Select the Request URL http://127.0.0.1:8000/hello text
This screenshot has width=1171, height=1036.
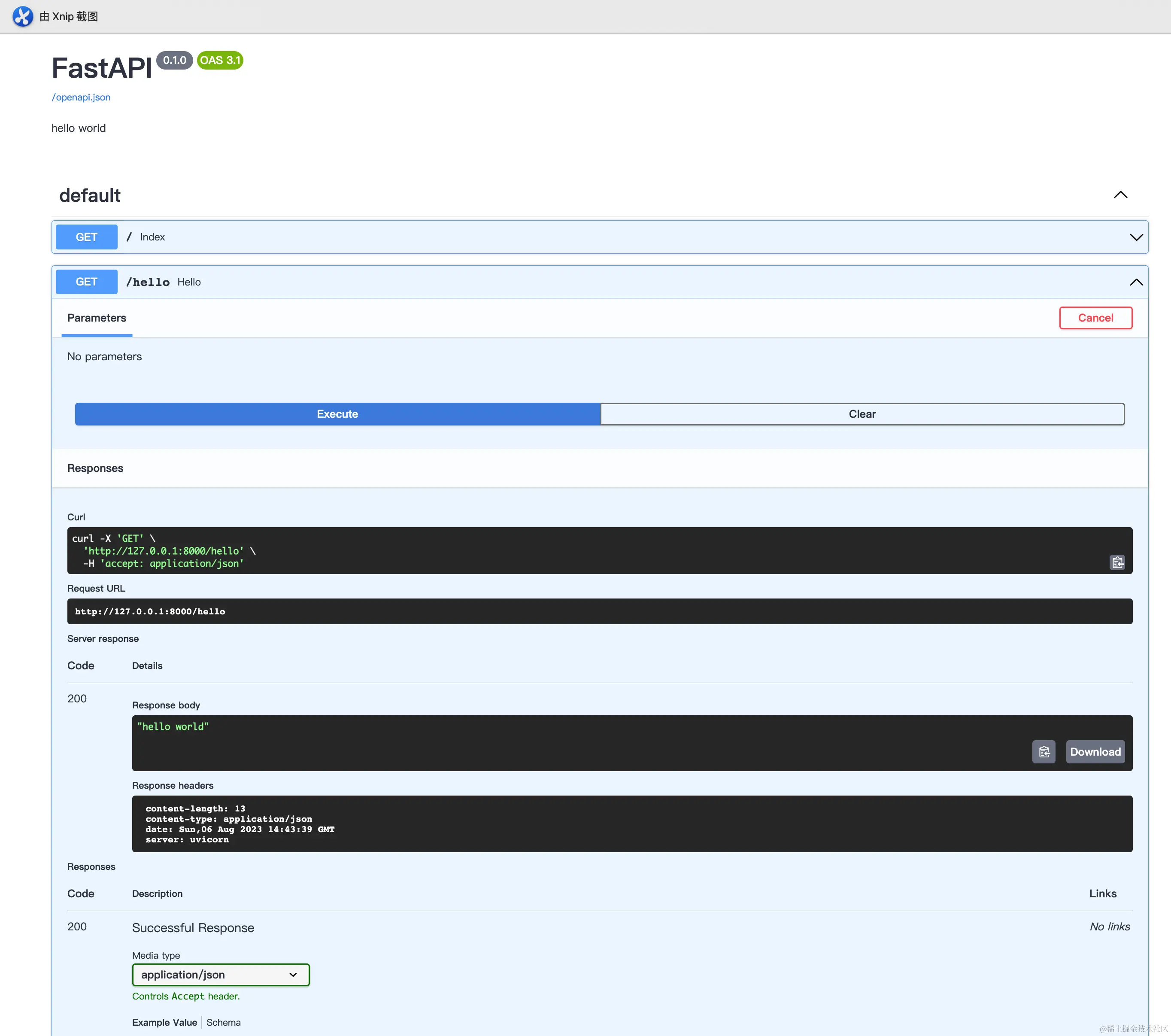pyautogui.click(x=150, y=611)
